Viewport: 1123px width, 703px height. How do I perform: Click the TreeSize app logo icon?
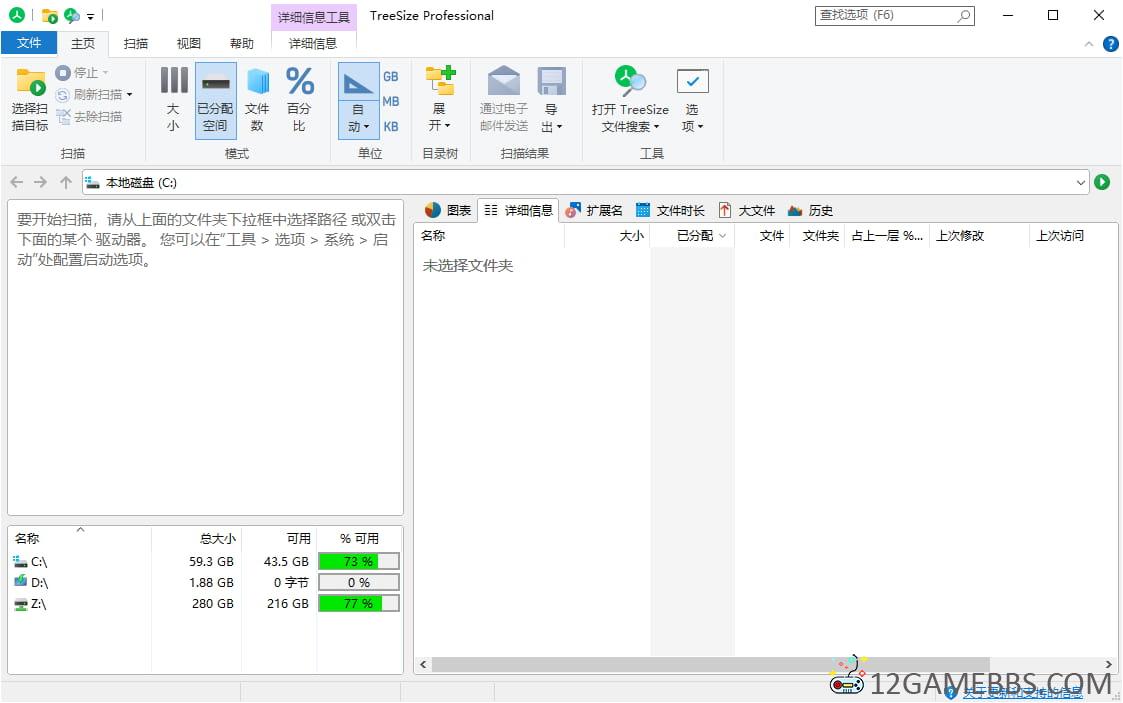pos(16,15)
